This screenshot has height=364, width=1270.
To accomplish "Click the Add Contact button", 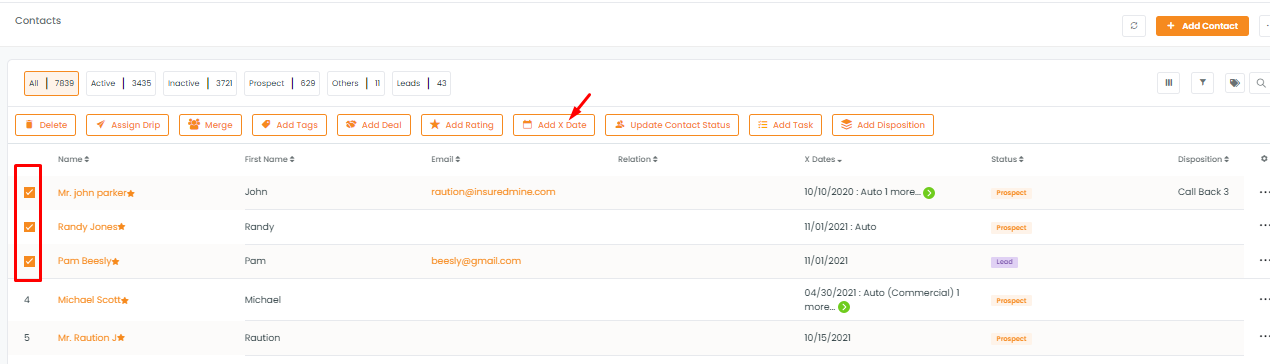I will 1202,26.
